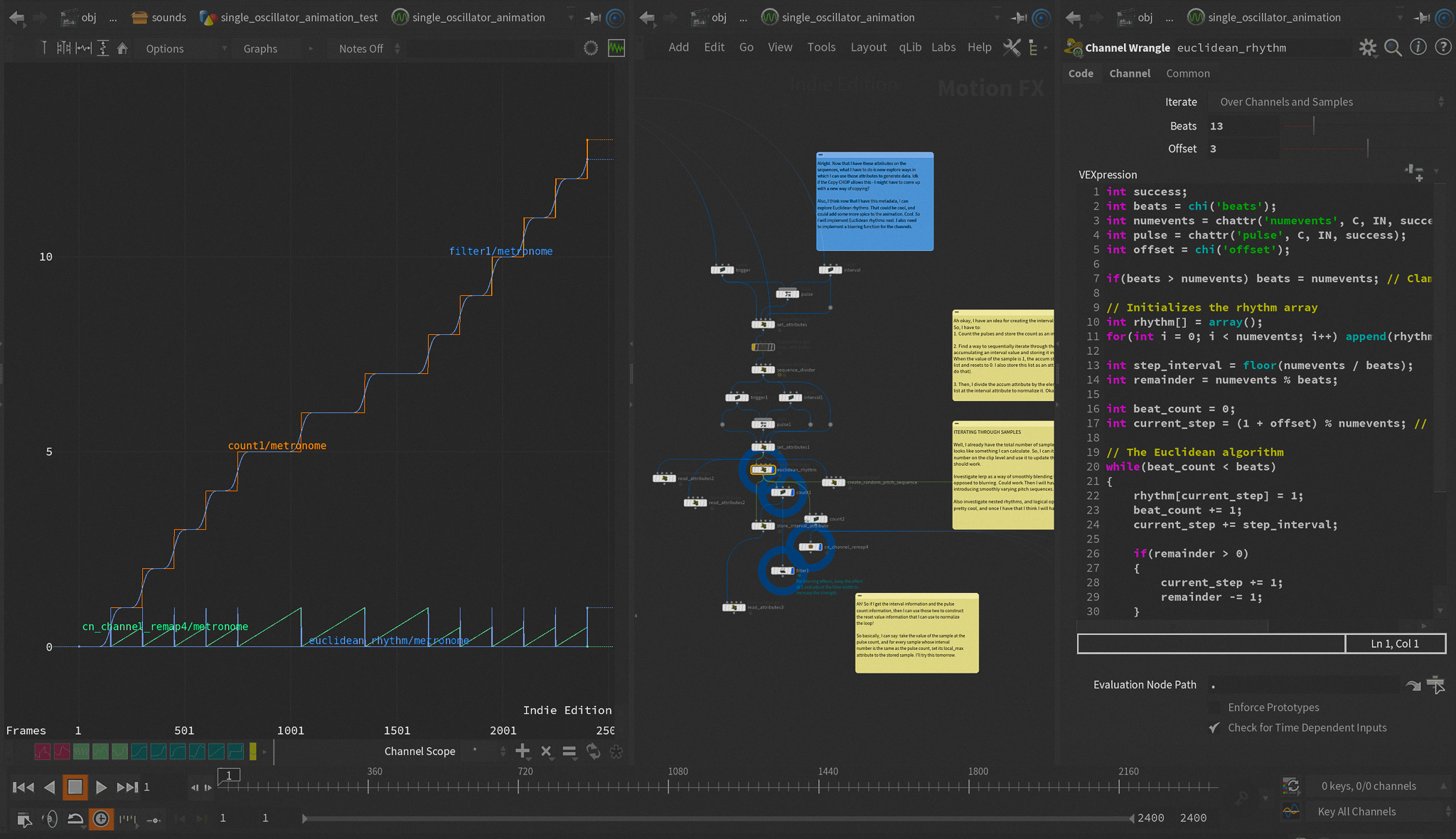Image resolution: width=1456 pixels, height=839 pixels.
Task: Open the node info icon in the parameter pane
Action: coord(1418,47)
